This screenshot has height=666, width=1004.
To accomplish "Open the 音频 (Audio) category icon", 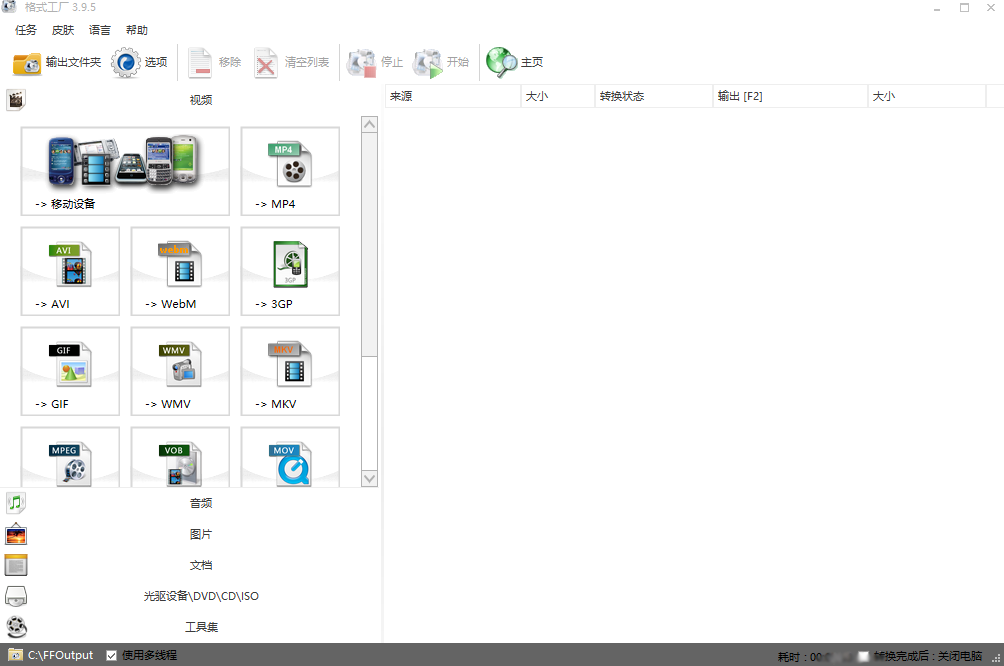I will tap(16, 502).
